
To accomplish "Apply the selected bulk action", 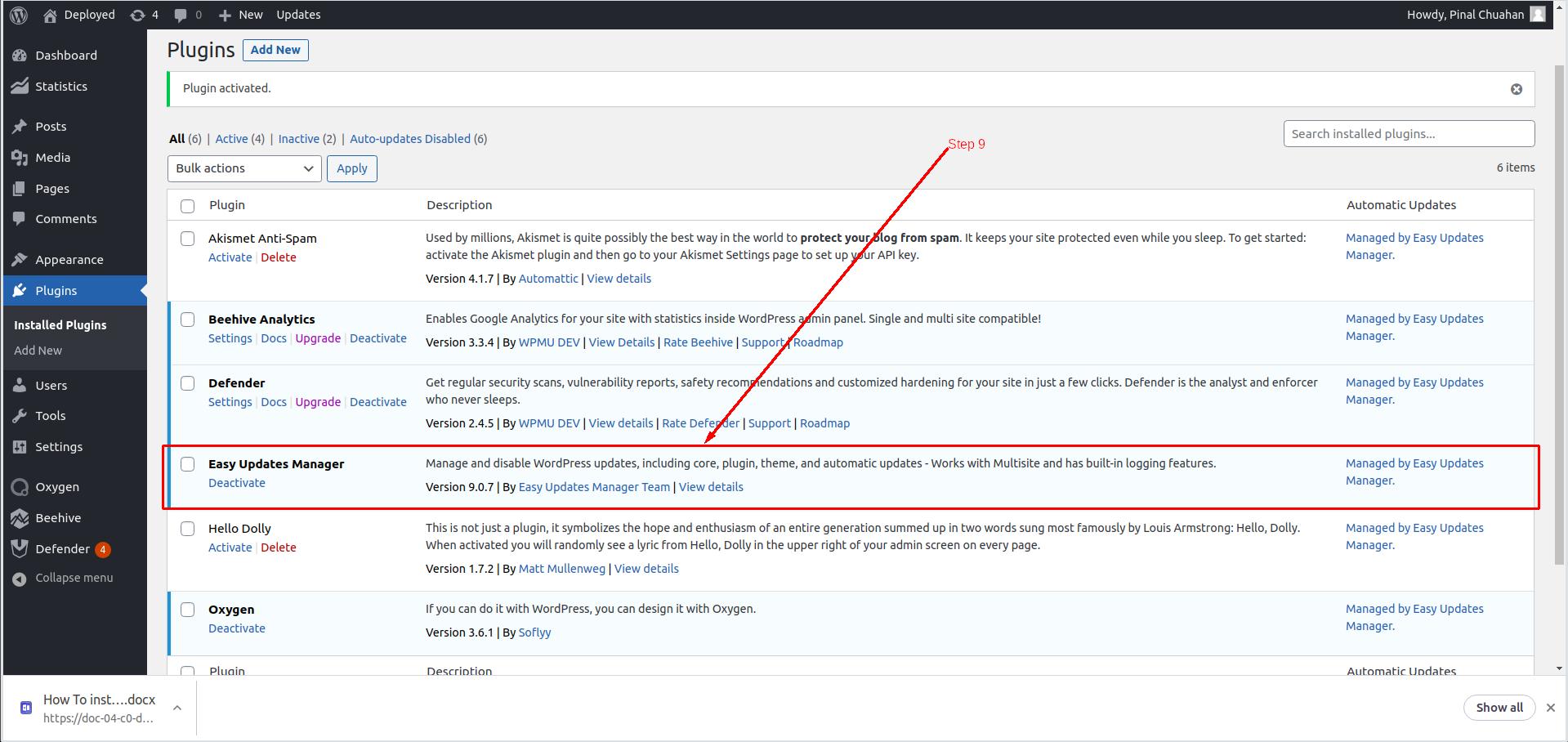I will (x=352, y=168).
